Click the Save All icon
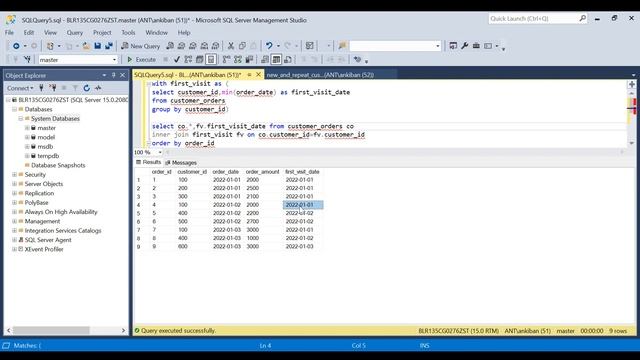The width and height of the screenshot is (640, 360). [x=109, y=46]
